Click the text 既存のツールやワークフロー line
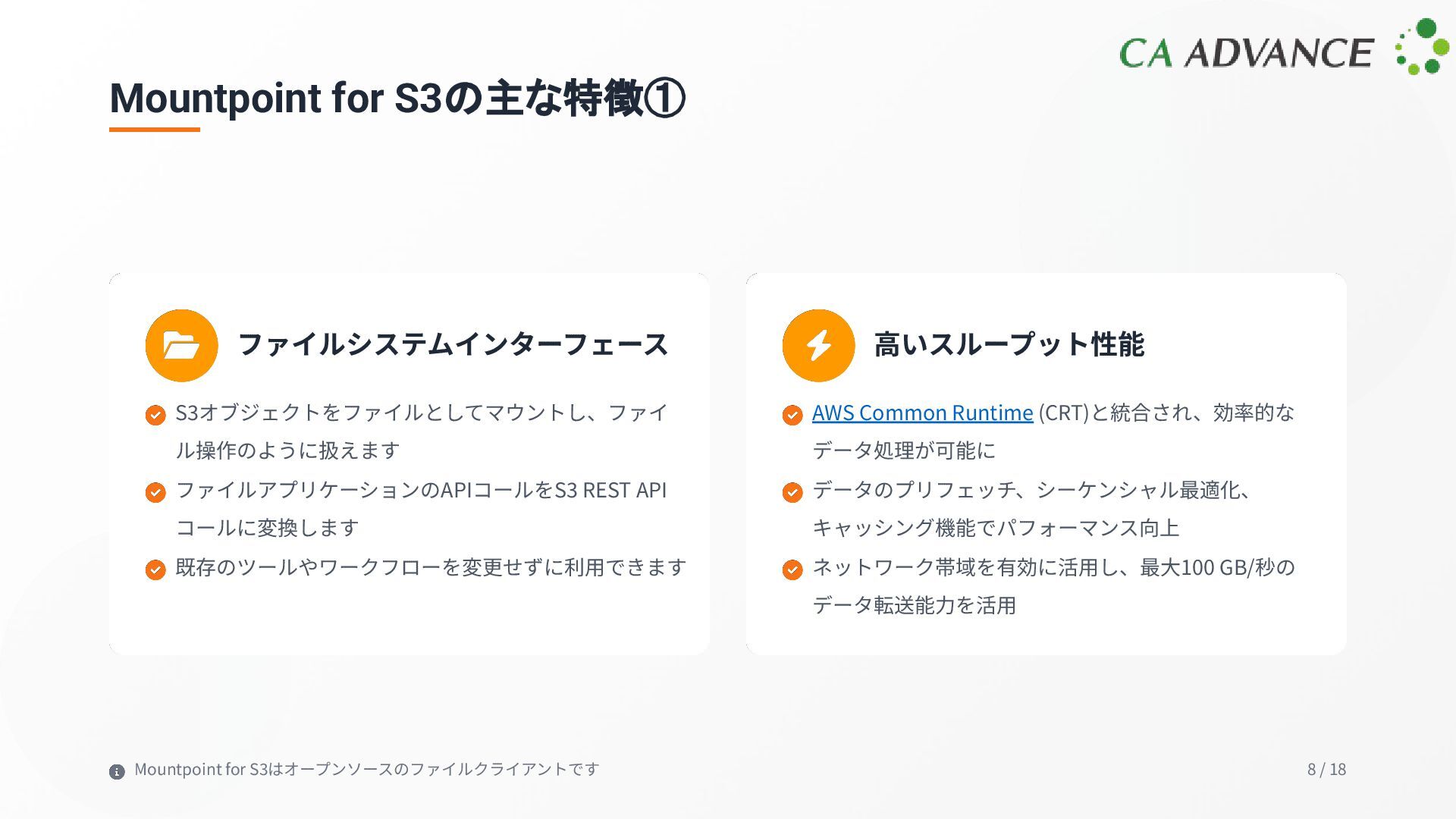The height and width of the screenshot is (819, 1456). tap(431, 567)
